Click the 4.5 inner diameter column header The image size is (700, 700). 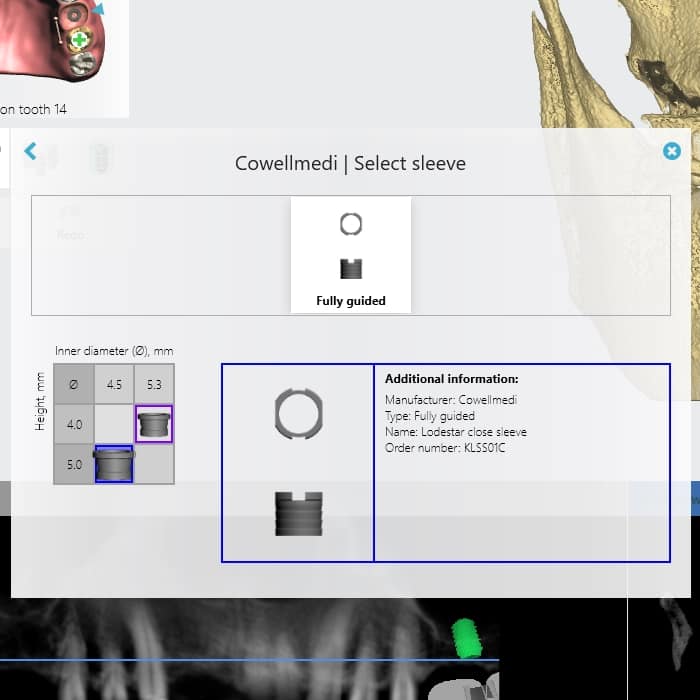click(x=114, y=384)
